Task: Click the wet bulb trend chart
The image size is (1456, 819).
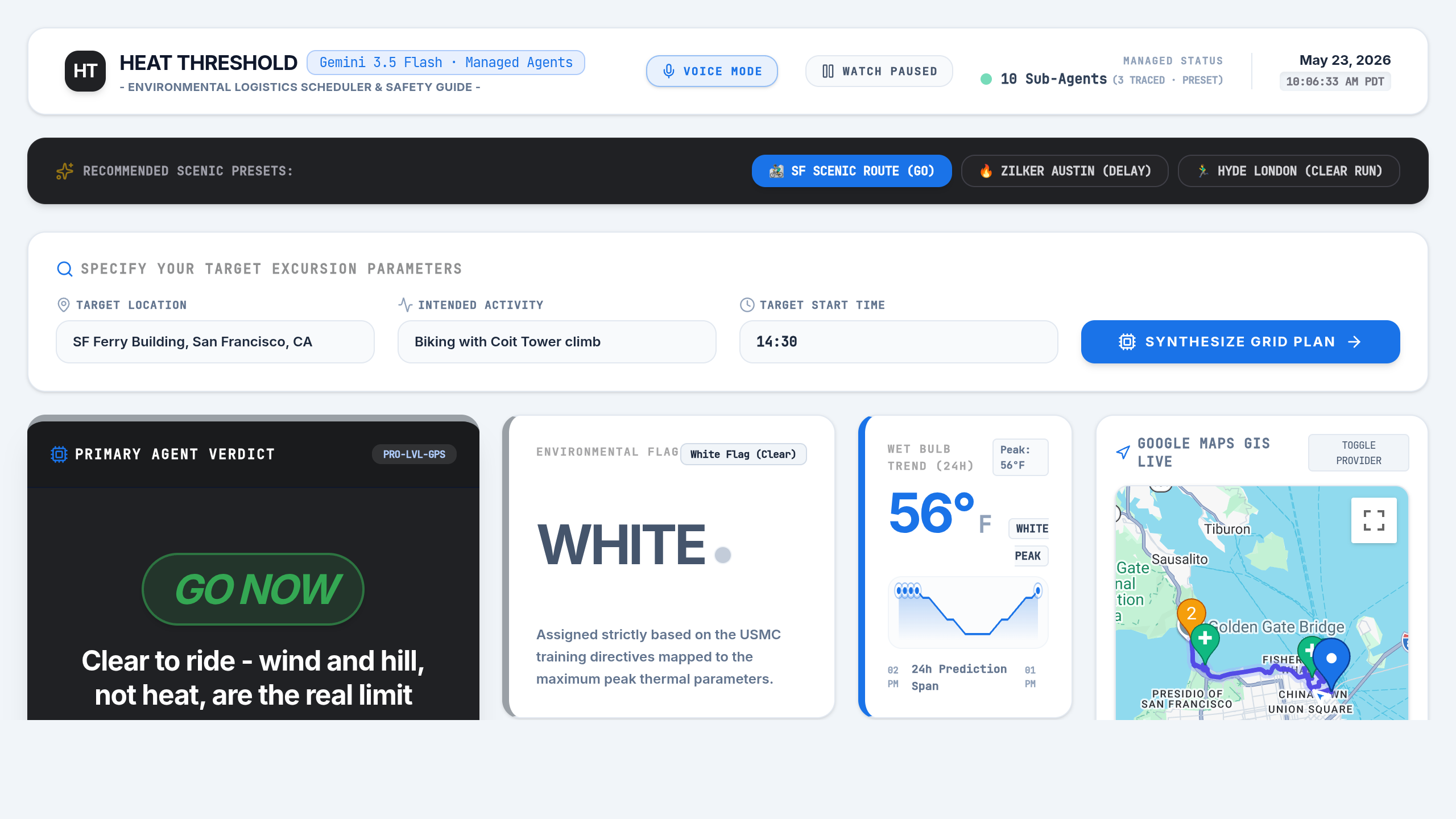Action: (x=968, y=613)
